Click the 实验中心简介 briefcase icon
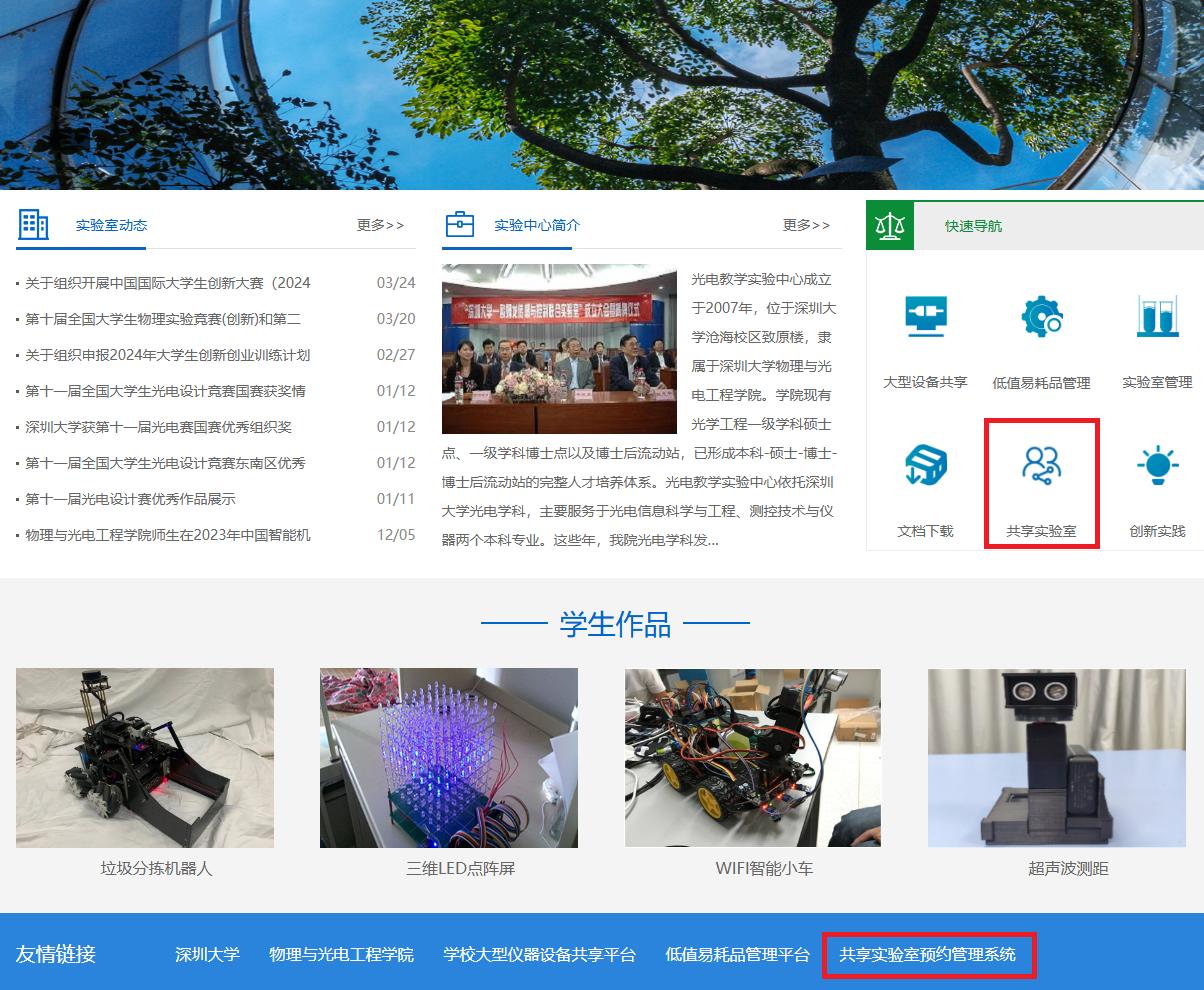This screenshot has width=1204, height=990. point(459,224)
